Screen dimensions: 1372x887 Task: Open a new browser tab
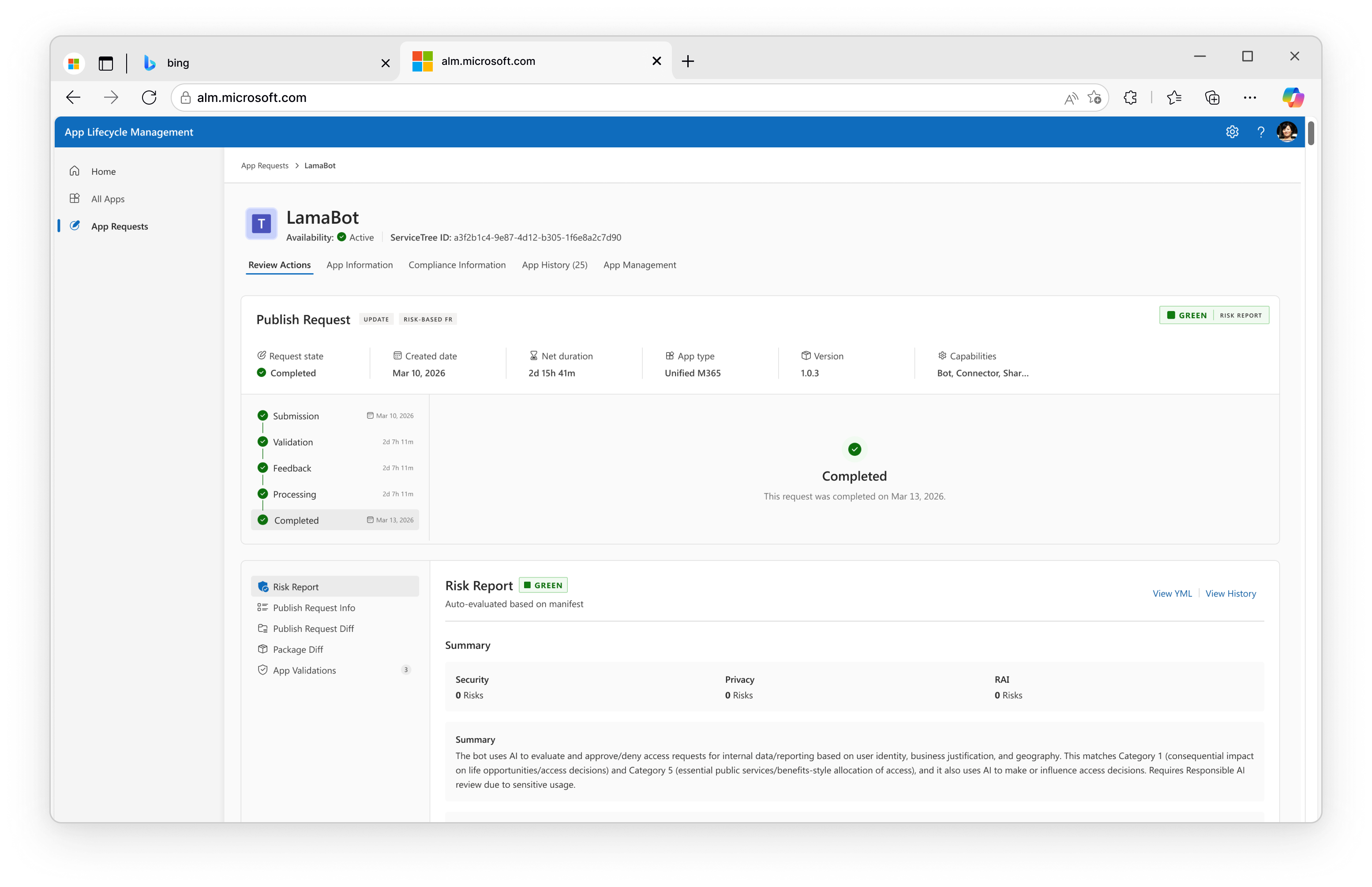(x=687, y=61)
